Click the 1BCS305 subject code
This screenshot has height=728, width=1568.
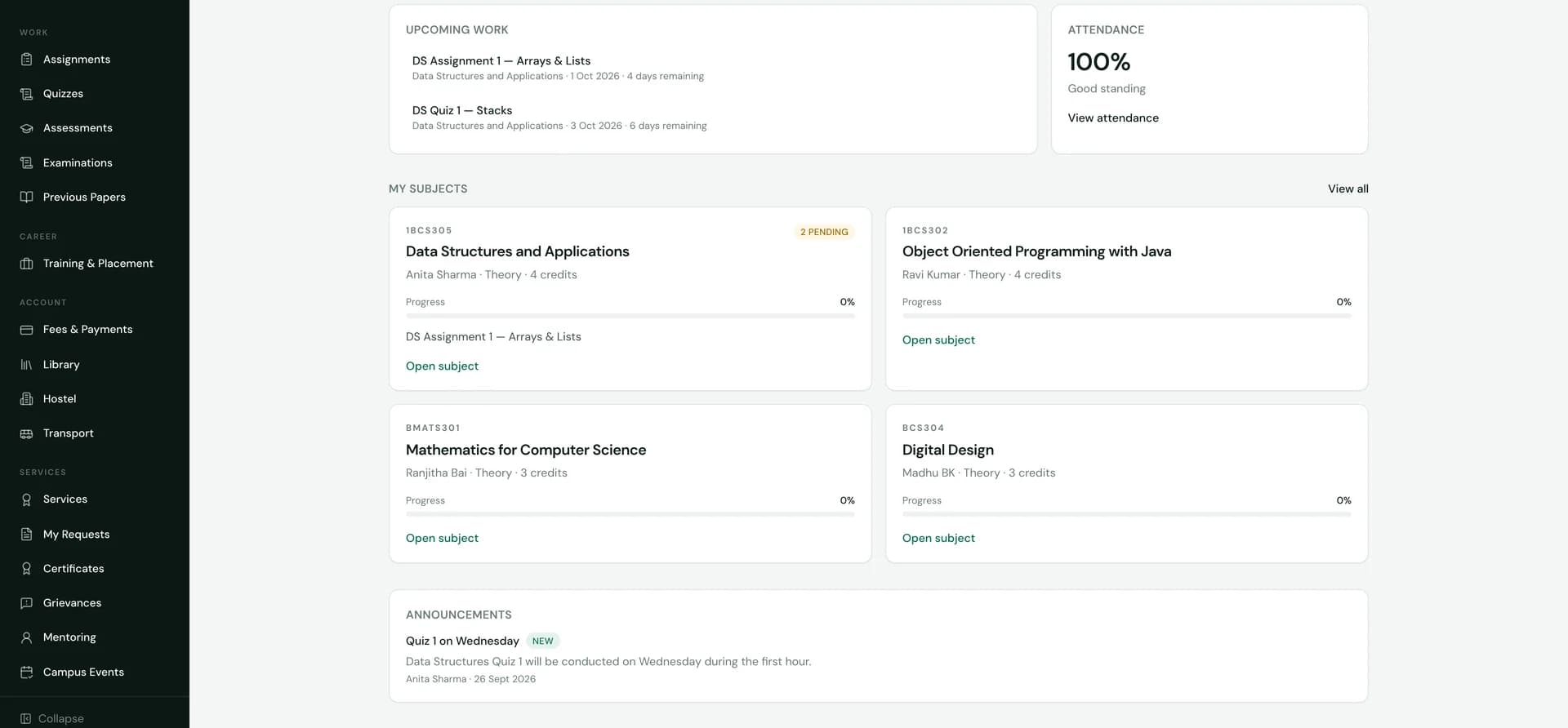click(x=429, y=231)
